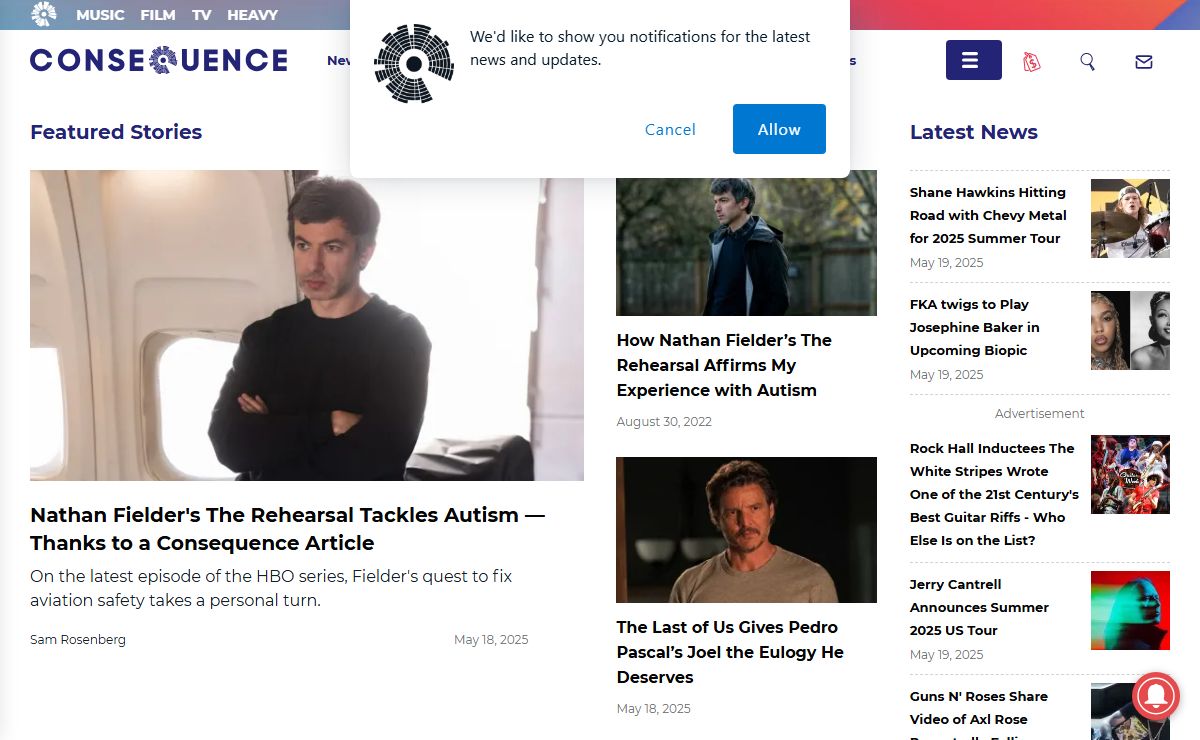Read 'The Rehearsal Tackles Autism' headline

(x=288, y=529)
